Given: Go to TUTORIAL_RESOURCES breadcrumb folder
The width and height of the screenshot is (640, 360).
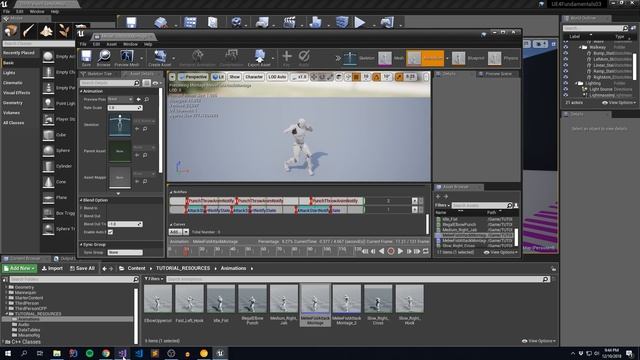Looking at the screenshot, I should coord(183,268).
